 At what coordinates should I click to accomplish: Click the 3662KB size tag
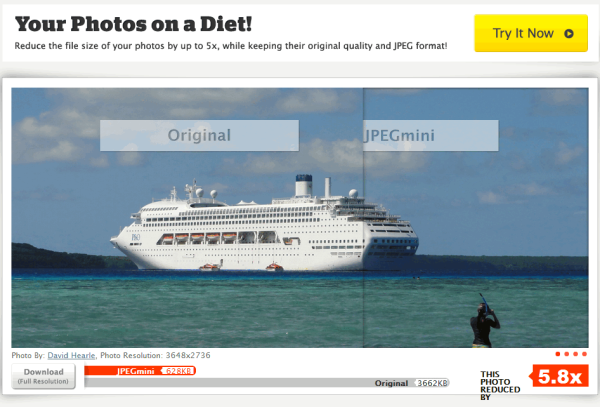[x=432, y=383]
